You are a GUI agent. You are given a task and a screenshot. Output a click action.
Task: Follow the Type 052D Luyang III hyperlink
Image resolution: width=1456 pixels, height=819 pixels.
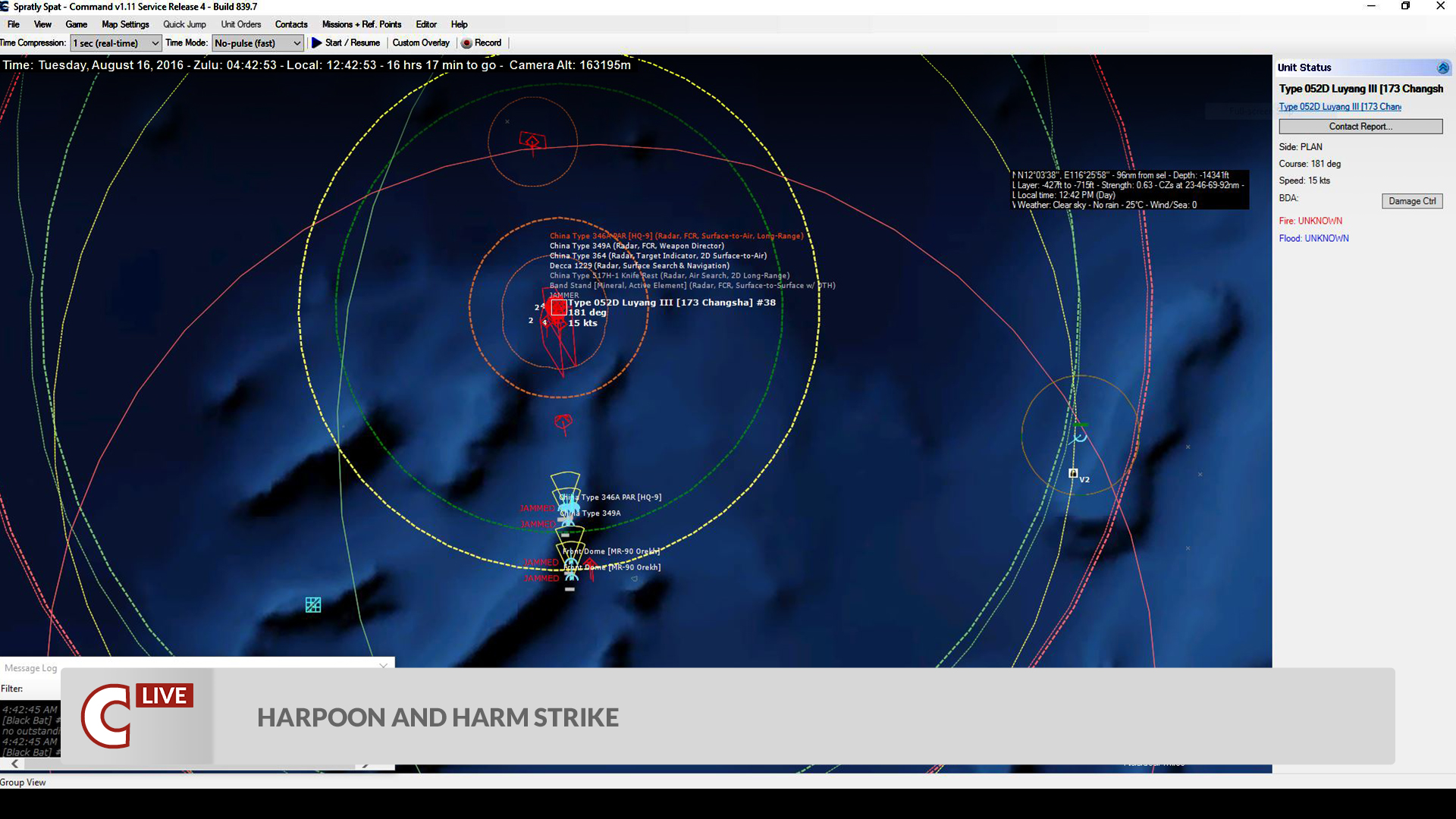coord(1339,106)
